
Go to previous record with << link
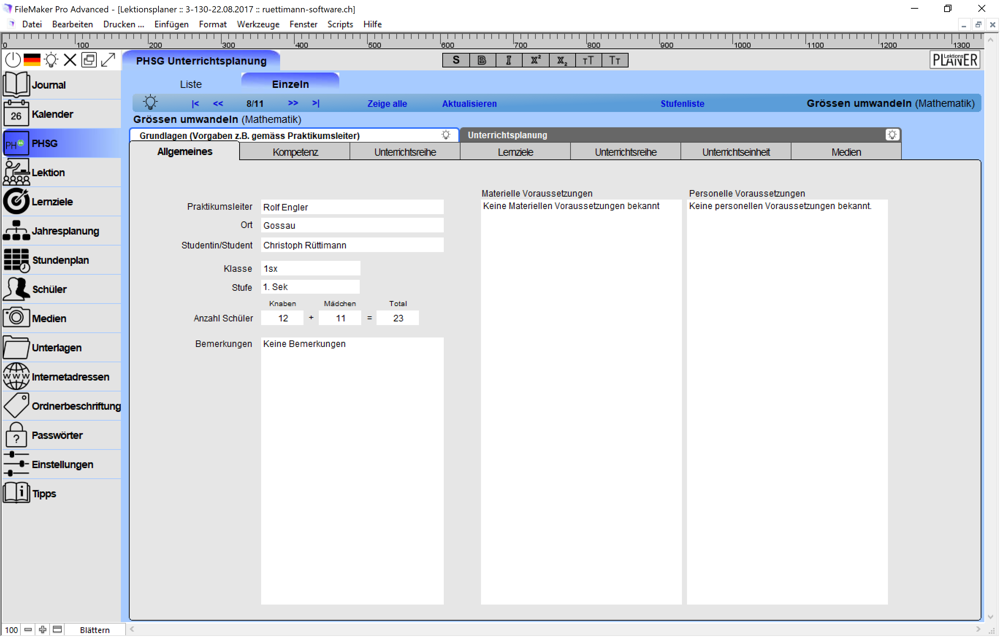click(218, 103)
